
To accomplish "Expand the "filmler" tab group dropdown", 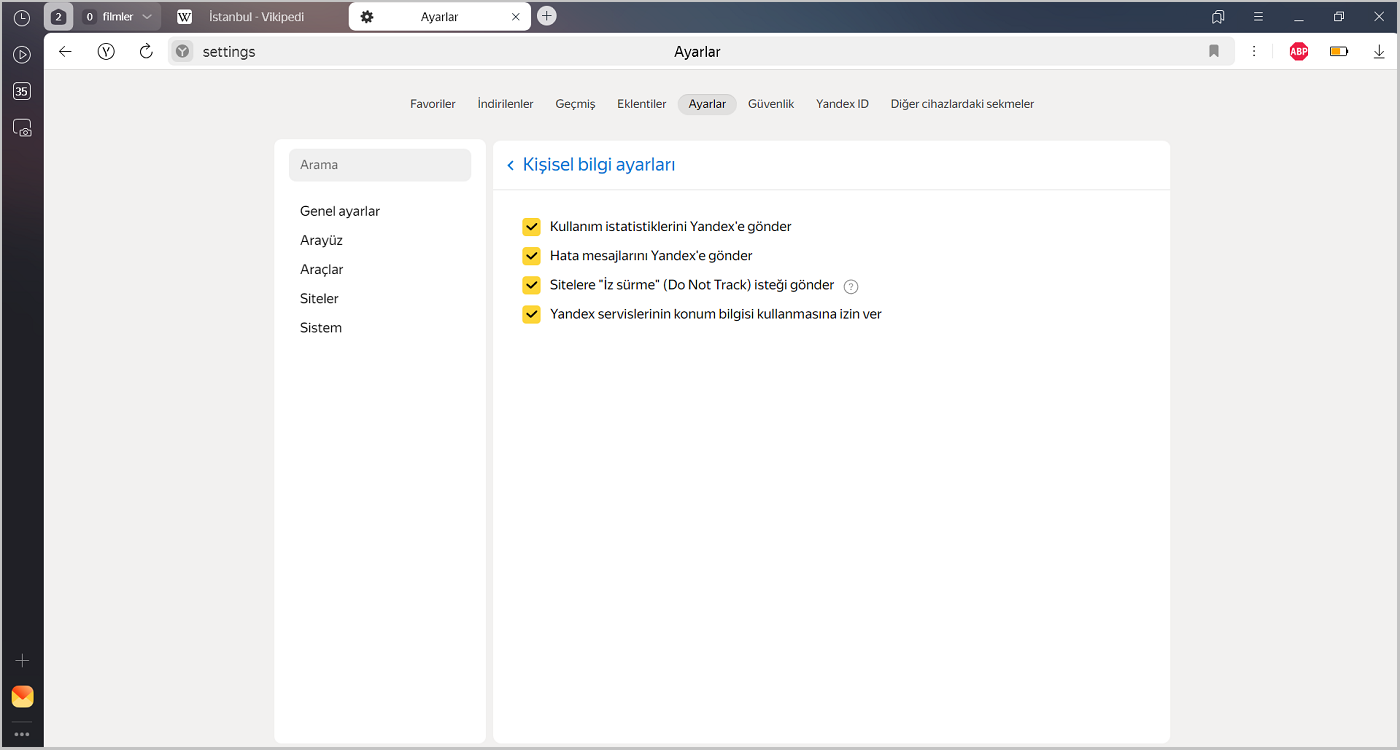I will coord(147,17).
